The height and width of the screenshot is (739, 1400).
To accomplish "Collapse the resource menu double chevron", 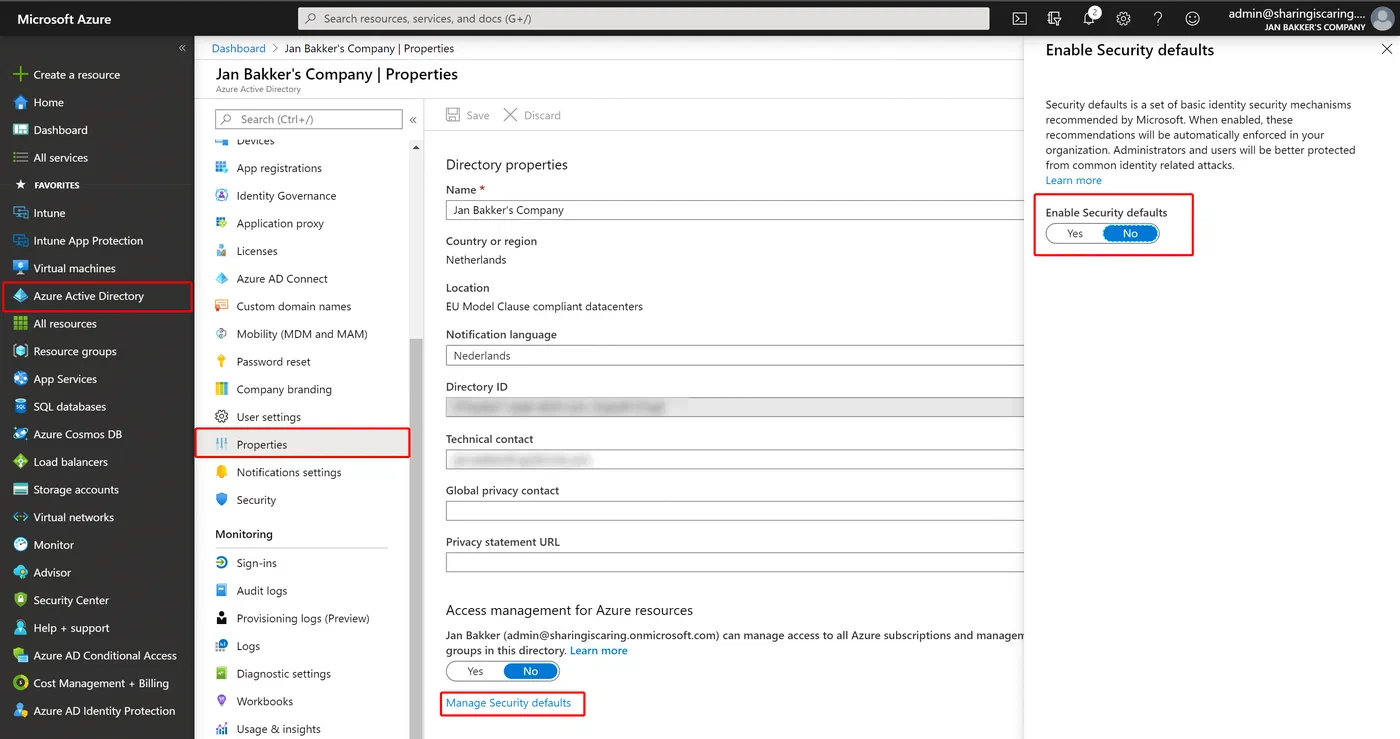I will (413, 119).
